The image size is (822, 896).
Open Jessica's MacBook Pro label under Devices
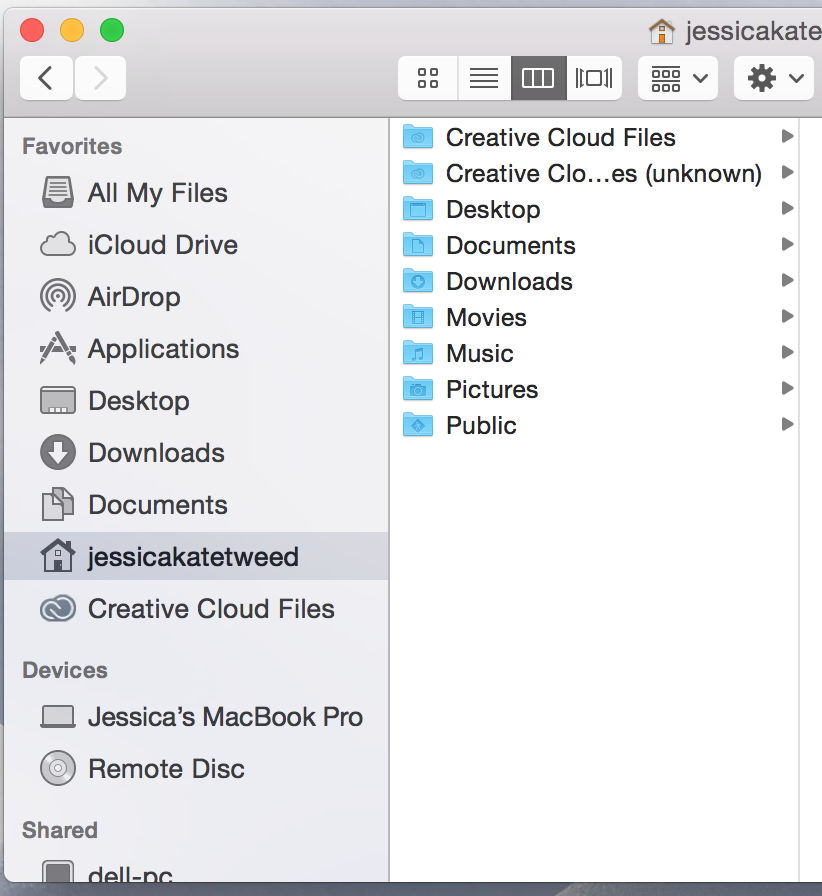coord(225,717)
